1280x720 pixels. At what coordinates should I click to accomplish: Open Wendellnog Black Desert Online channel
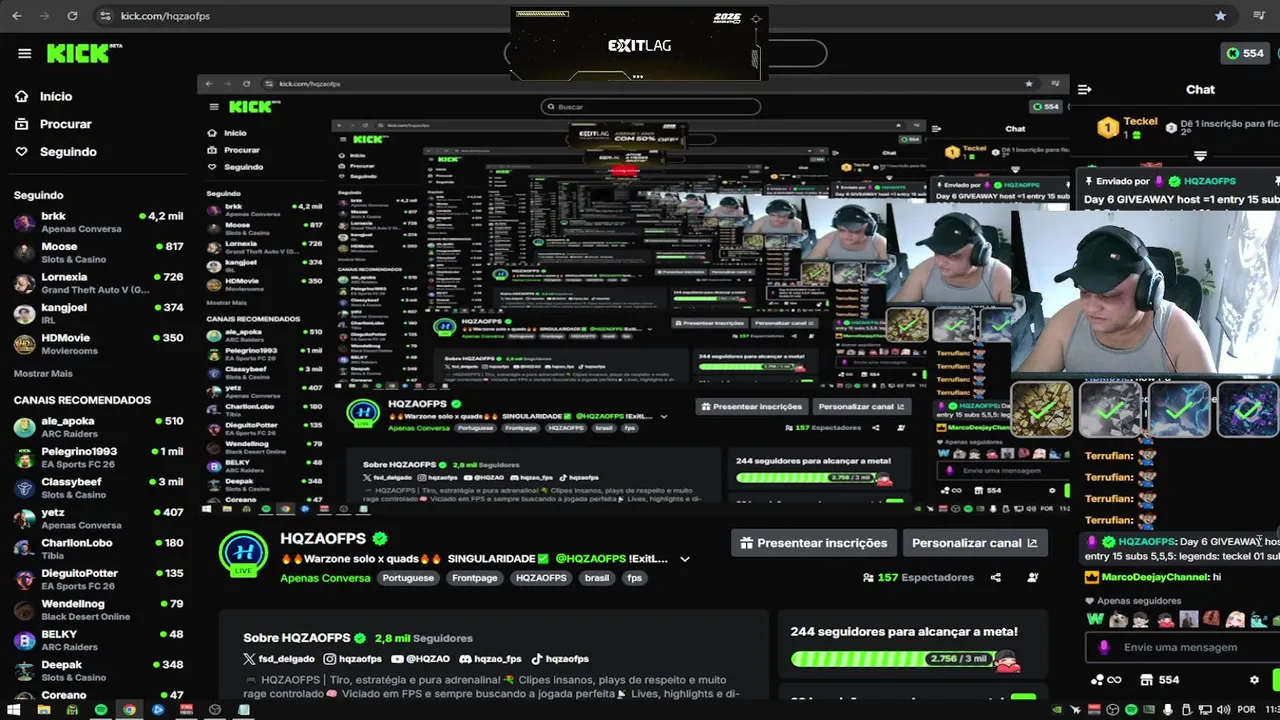(98, 610)
